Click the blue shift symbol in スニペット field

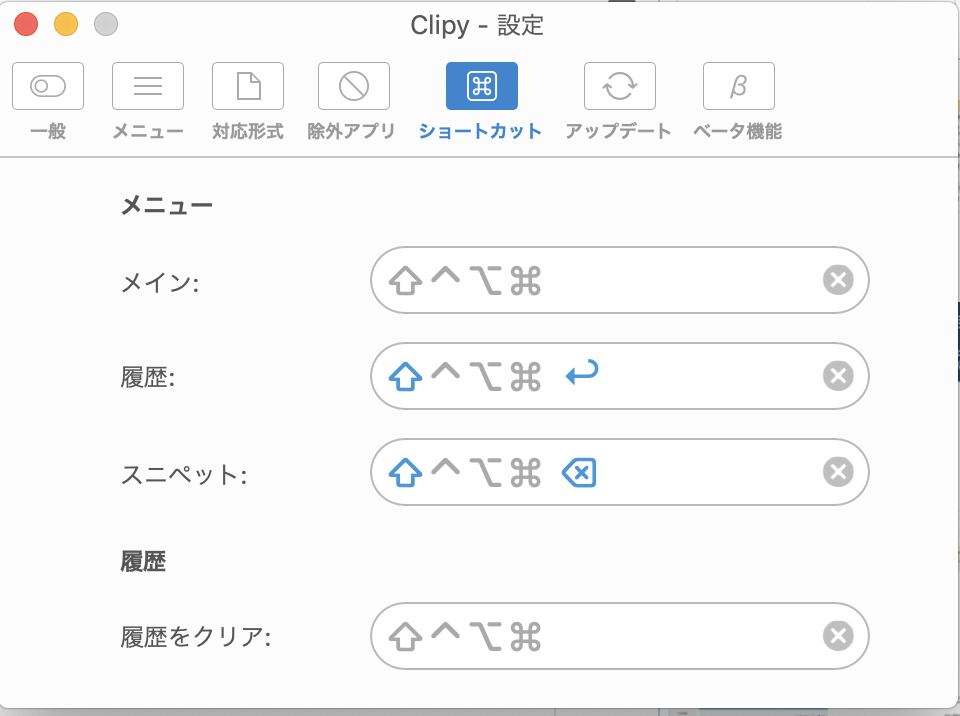405,473
